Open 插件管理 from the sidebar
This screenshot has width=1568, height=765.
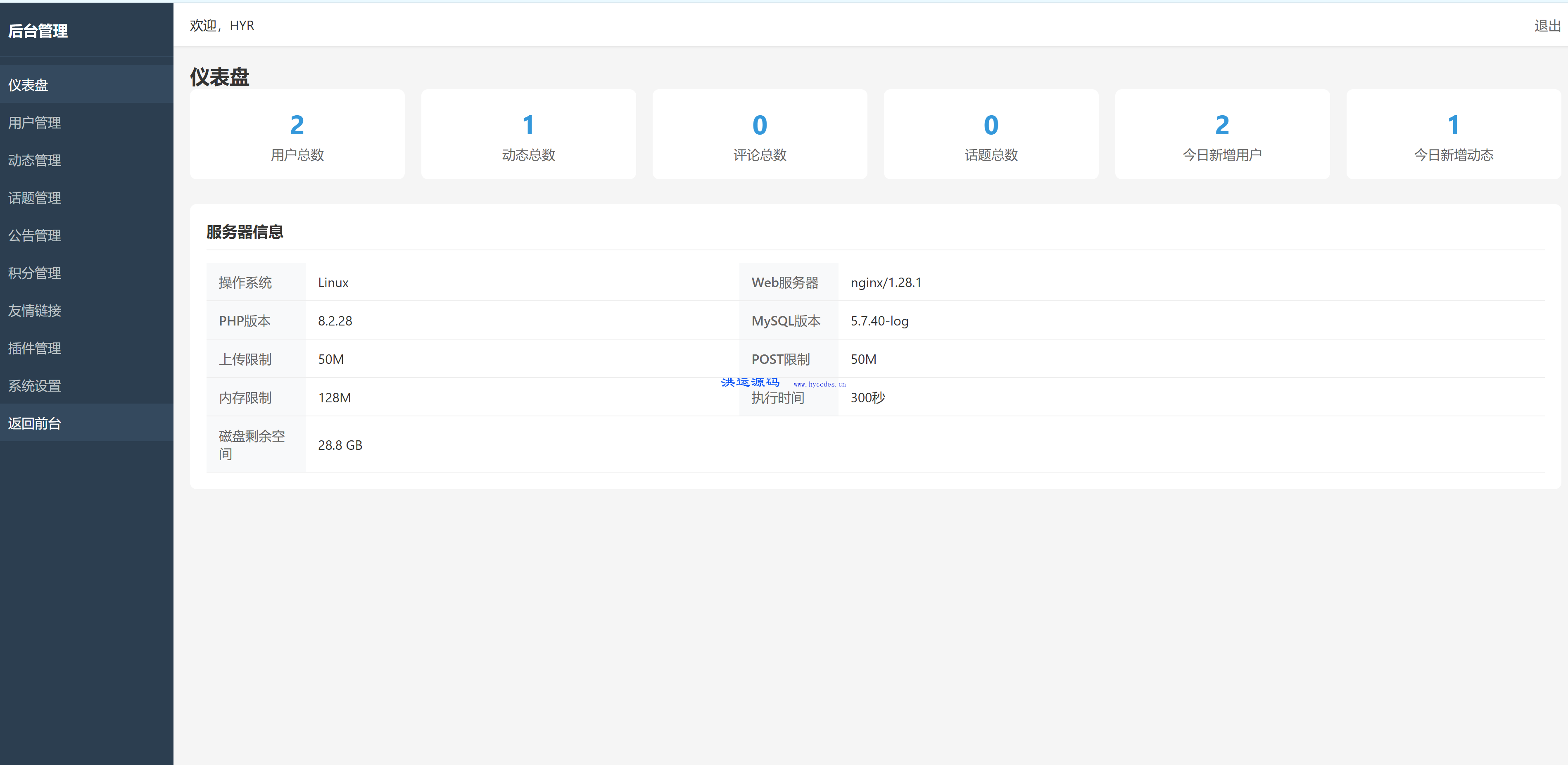coord(35,348)
